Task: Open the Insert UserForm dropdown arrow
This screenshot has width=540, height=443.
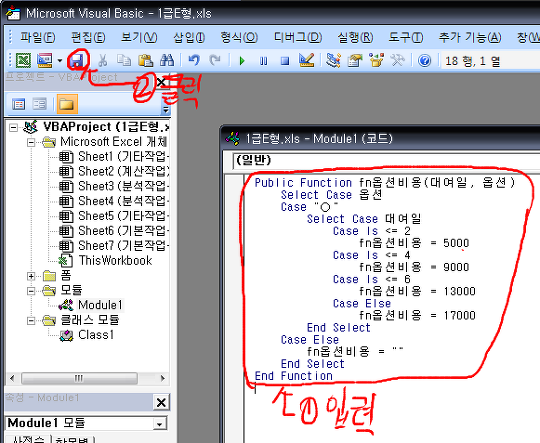Action: pos(60,61)
